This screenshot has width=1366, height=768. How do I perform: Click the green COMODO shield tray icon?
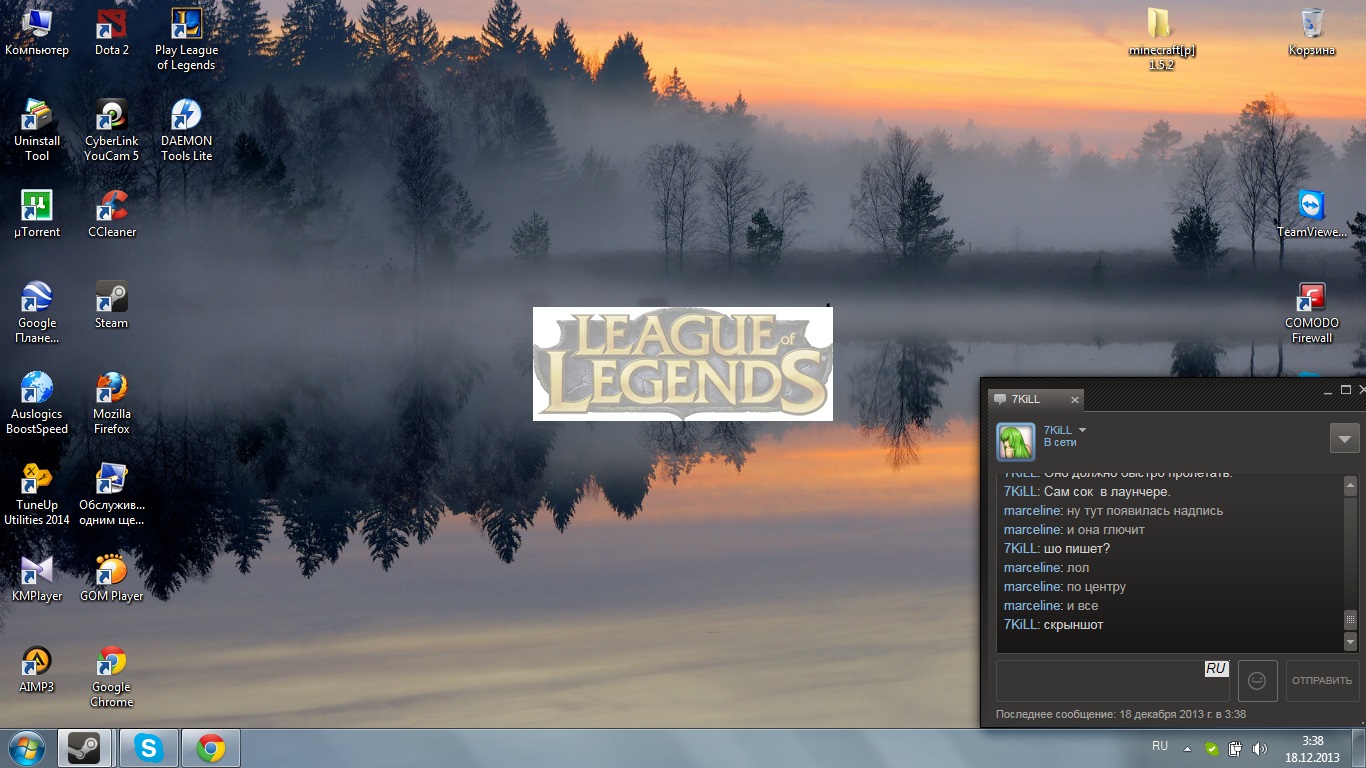[x=1212, y=748]
